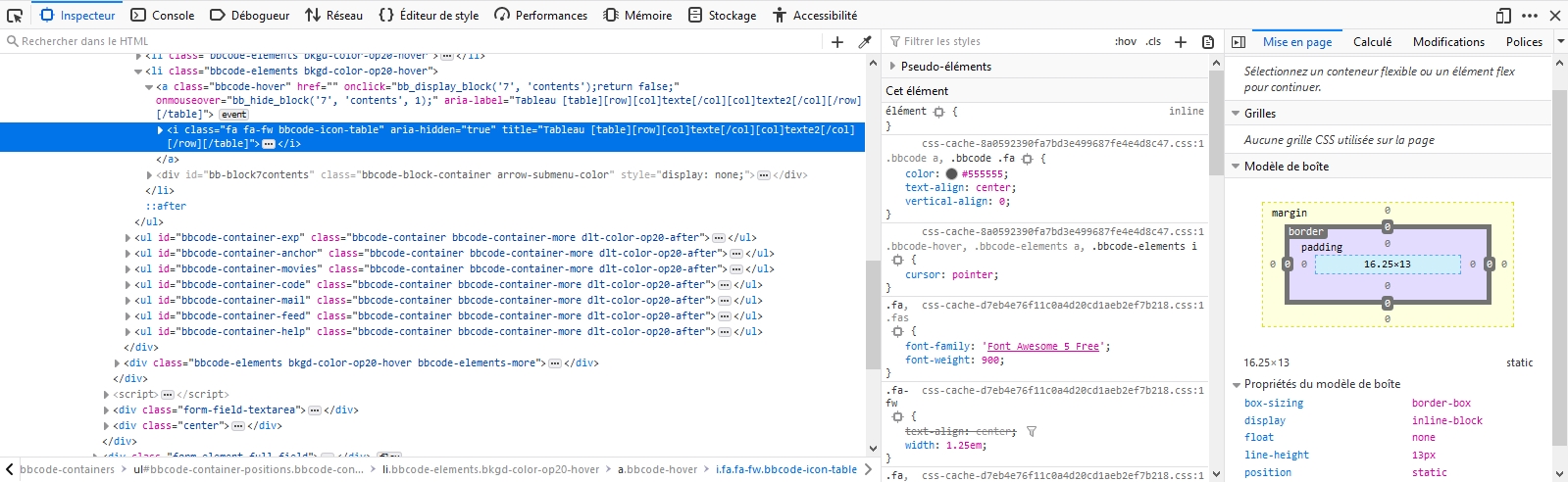
Task: Toggle print media simulation for the page
Action: 1208,42
